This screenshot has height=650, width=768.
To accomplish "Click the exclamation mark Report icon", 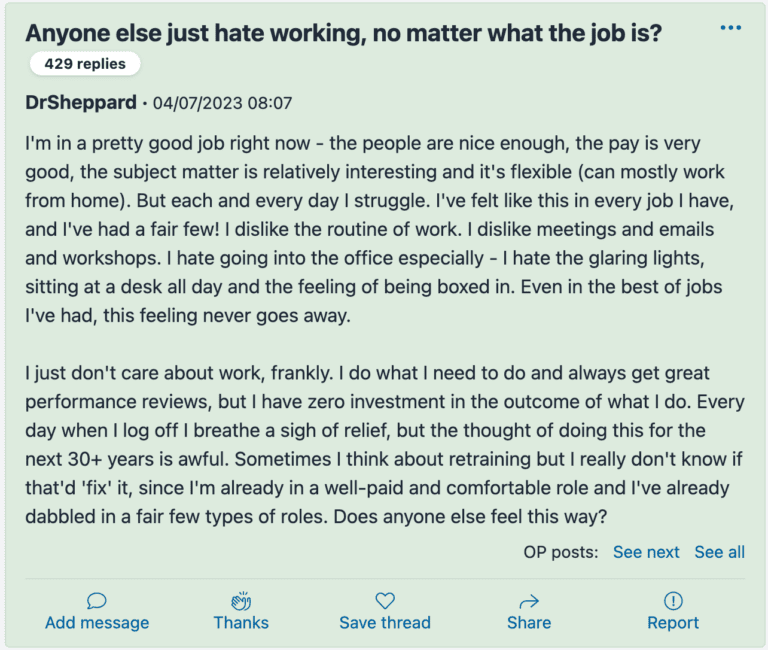I will 673,601.
